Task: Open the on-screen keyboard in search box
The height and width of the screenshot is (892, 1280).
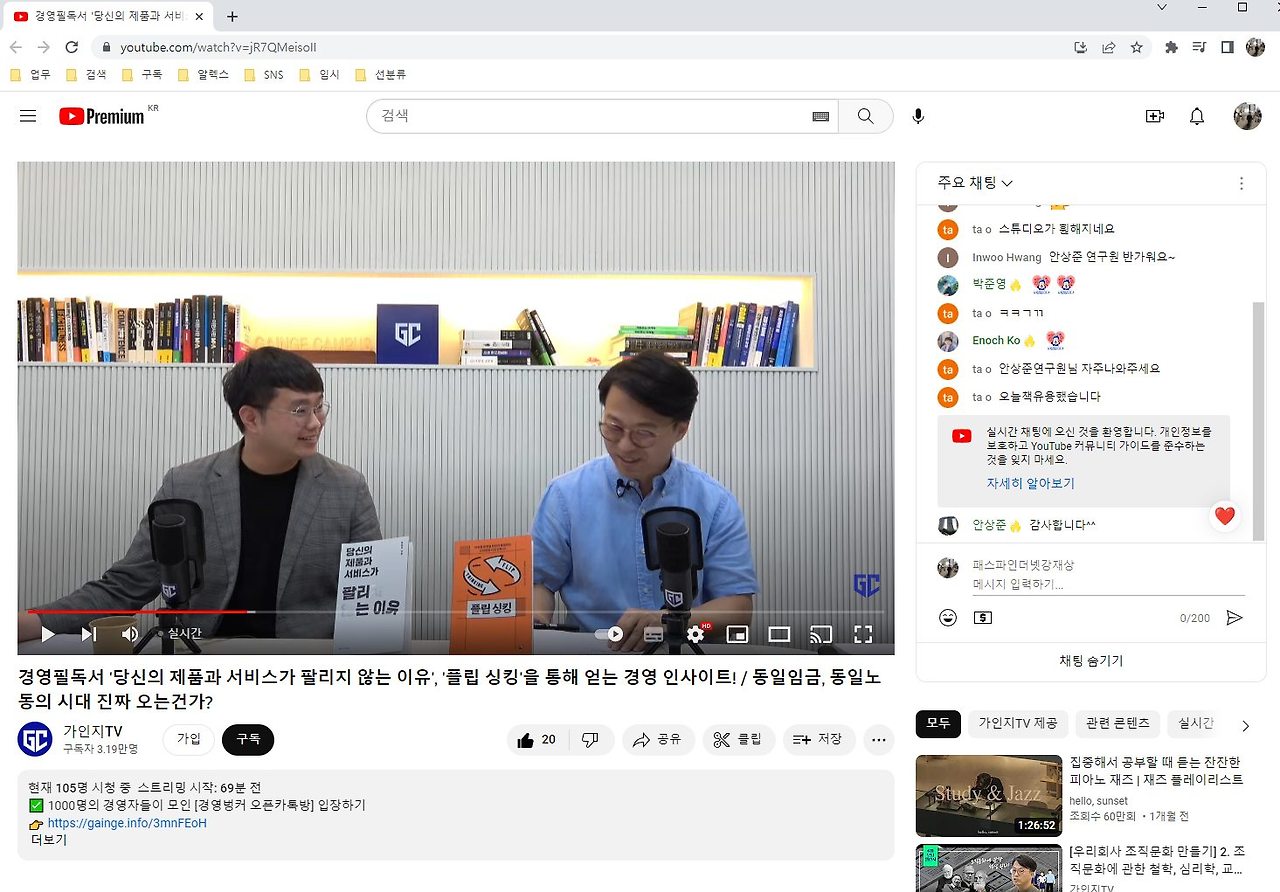Action: coord(821,116)
